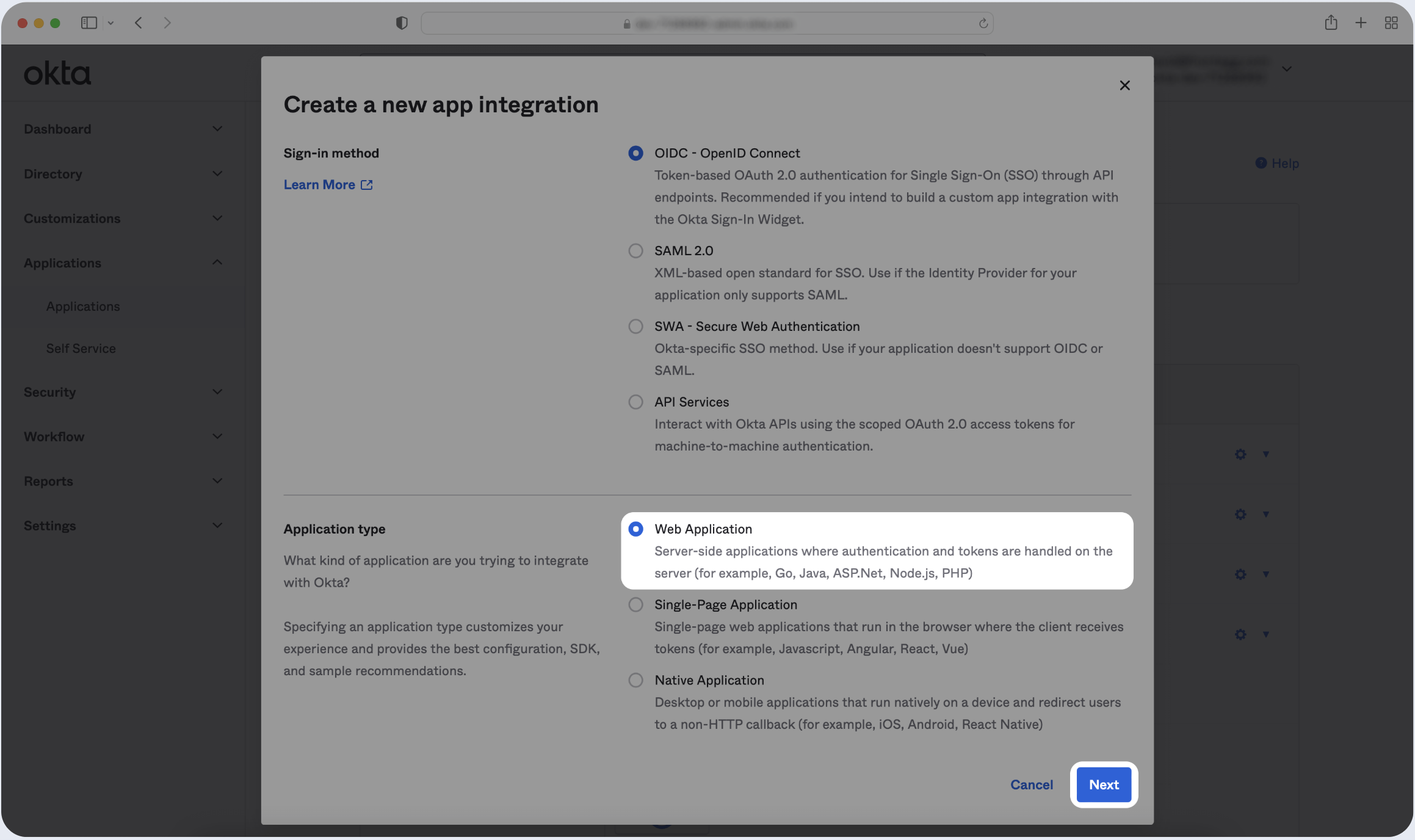
Task: Click the Safari sidebar toggle icon
Action: click(89, 23)
